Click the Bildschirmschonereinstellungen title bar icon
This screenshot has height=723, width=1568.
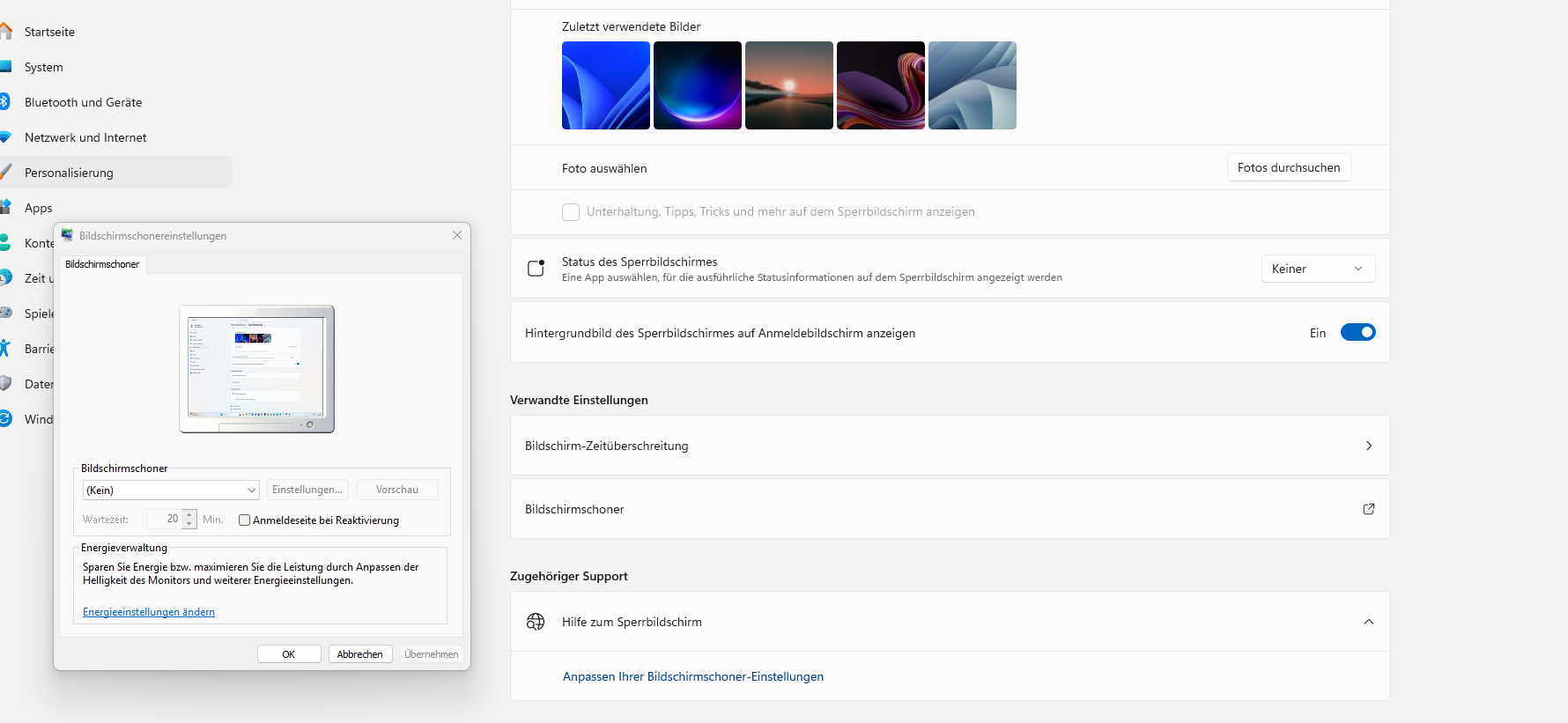(x=67, y=235)
